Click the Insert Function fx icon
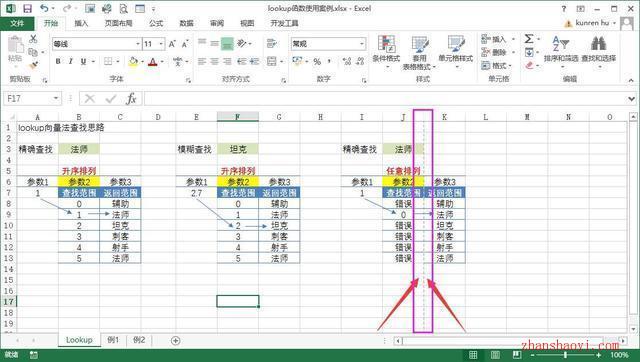This screenshot has height=362, width=640. 131,98
